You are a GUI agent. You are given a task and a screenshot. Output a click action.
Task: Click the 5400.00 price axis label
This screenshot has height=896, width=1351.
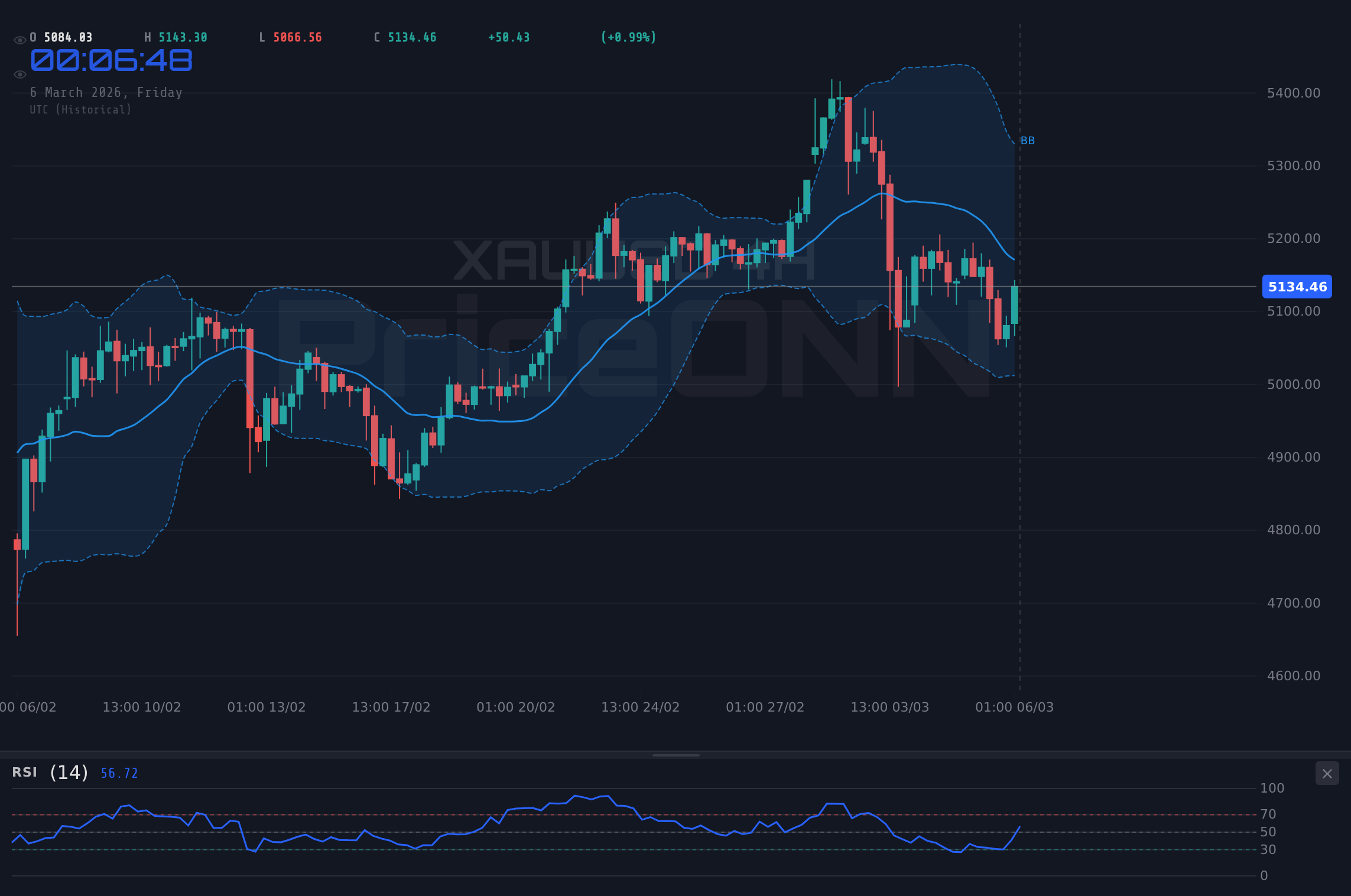click(x=1294, y=93)
